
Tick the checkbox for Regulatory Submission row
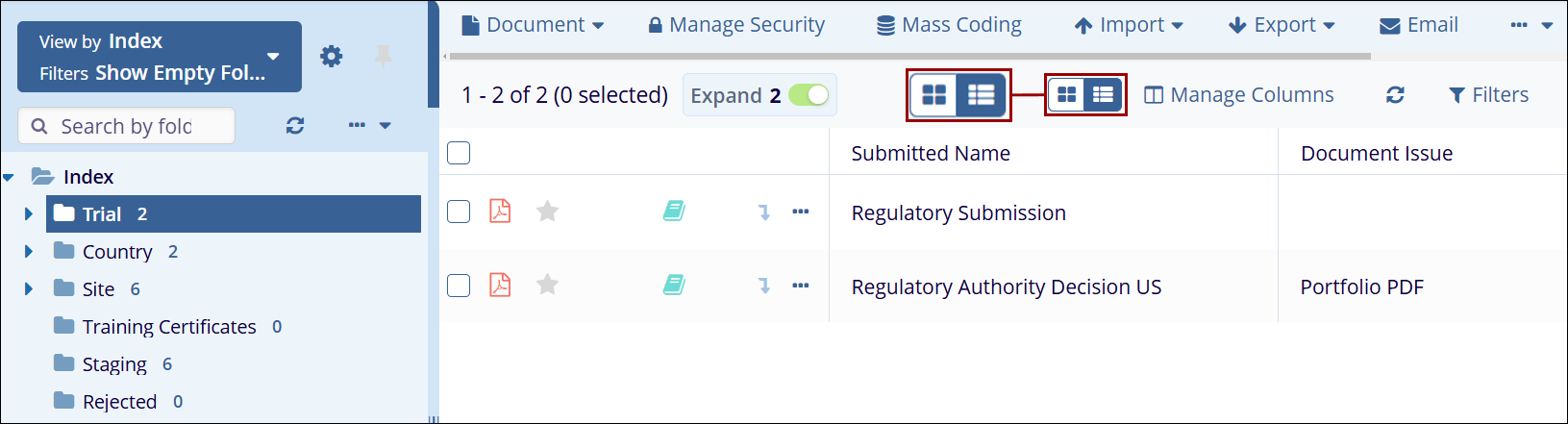(459, 212)
